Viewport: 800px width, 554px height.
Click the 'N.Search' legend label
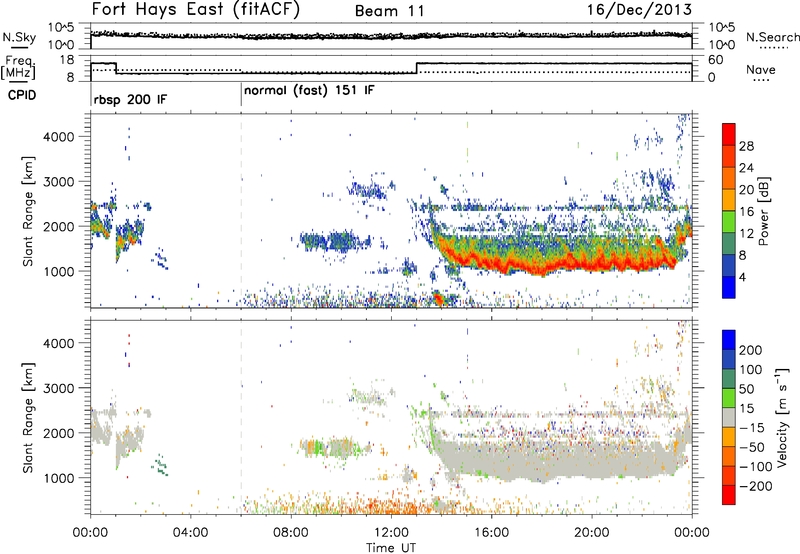click(x=772, y=37)
